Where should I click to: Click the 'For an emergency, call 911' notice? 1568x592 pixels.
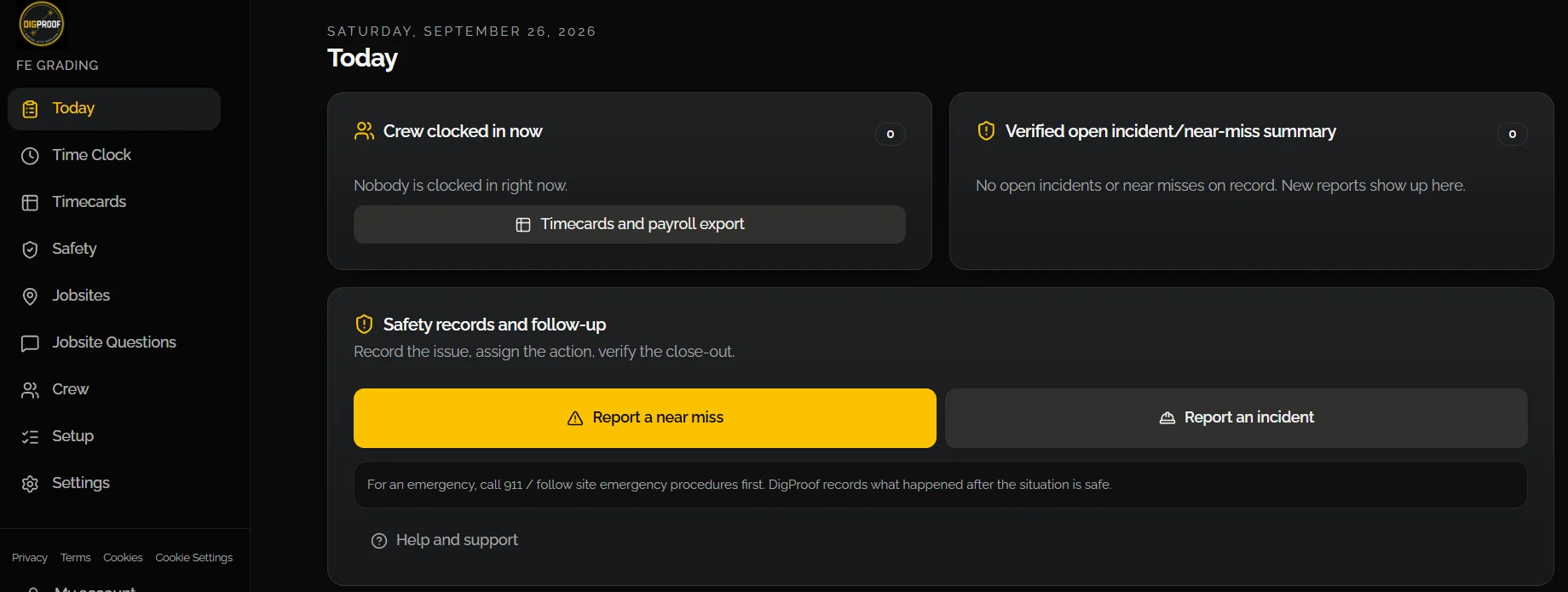click(x=941, y=485)
